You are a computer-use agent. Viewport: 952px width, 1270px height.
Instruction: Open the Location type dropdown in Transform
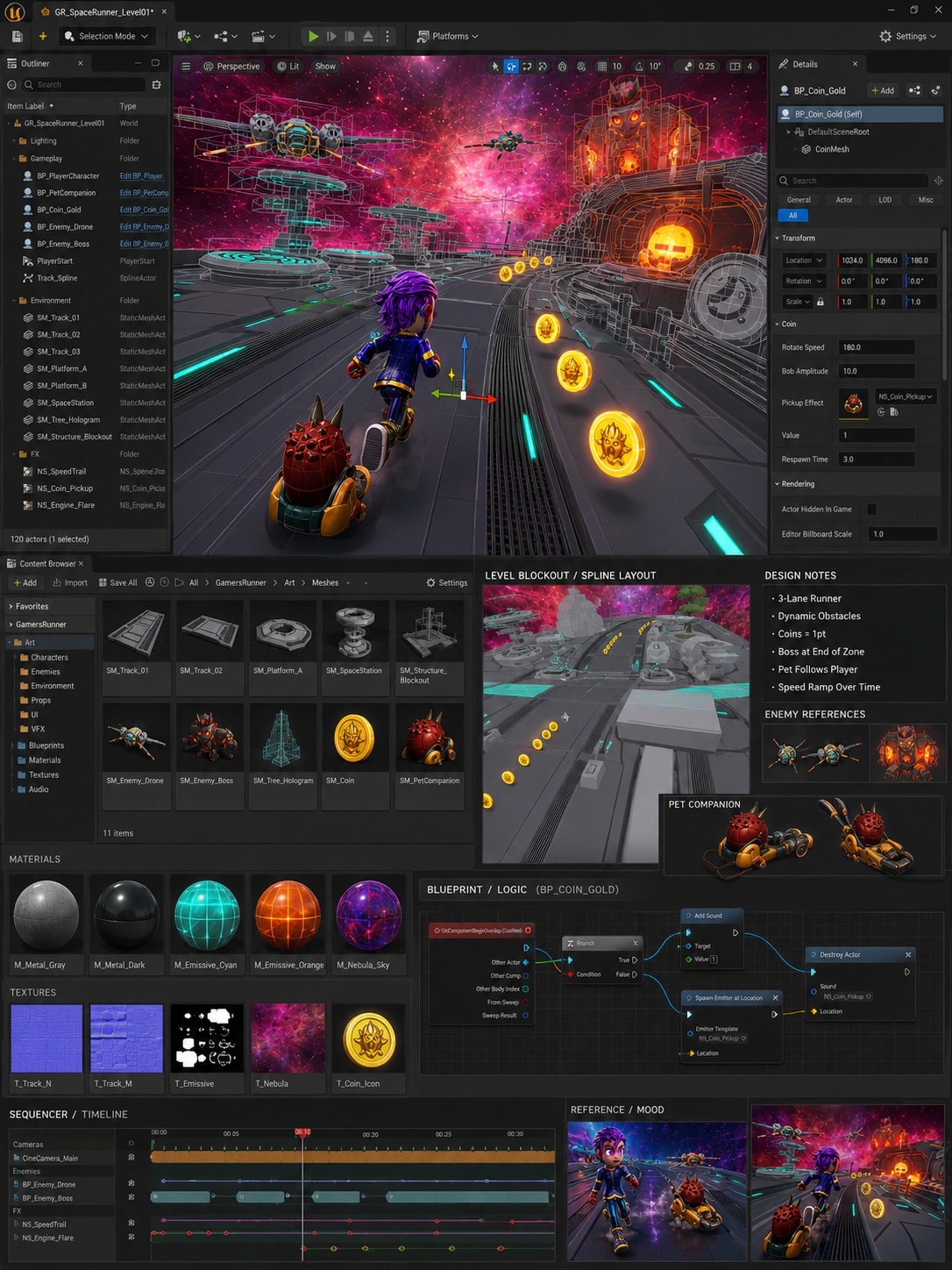(804, 260)
